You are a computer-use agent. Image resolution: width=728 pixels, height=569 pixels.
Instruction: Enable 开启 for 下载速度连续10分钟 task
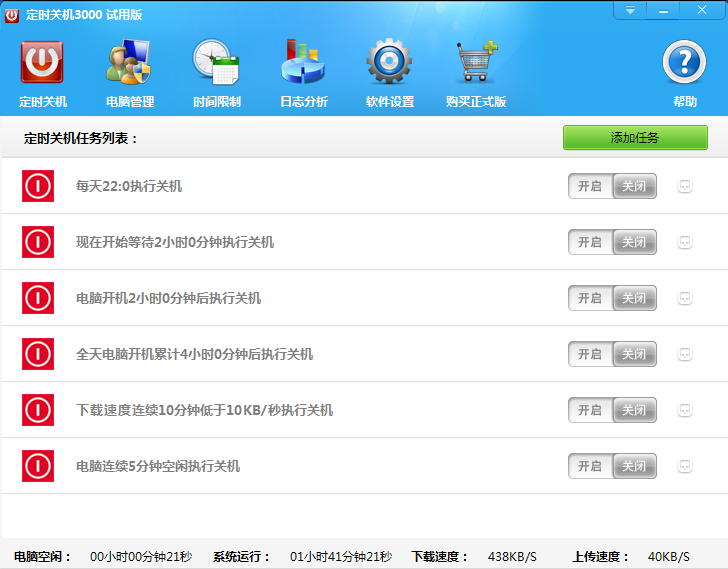[590, 410]
